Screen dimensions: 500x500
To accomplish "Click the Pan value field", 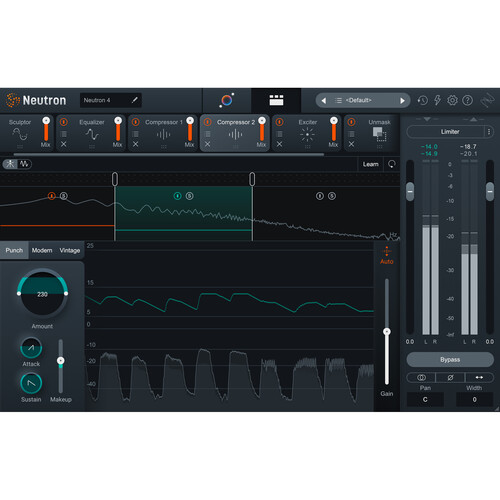I will (x=425, y=399).
